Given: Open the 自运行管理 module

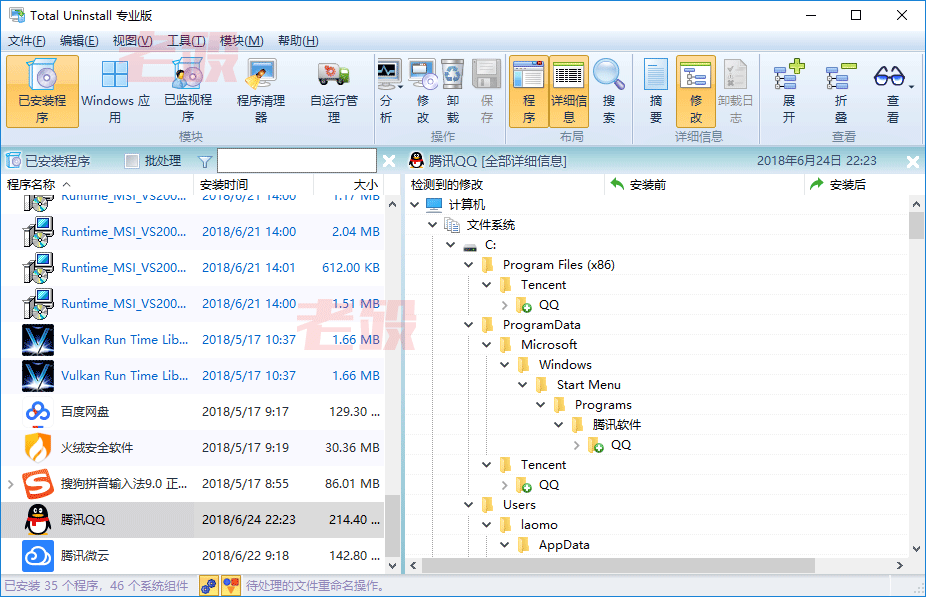Looking at the screenshot, I should [x=334, y=92].
